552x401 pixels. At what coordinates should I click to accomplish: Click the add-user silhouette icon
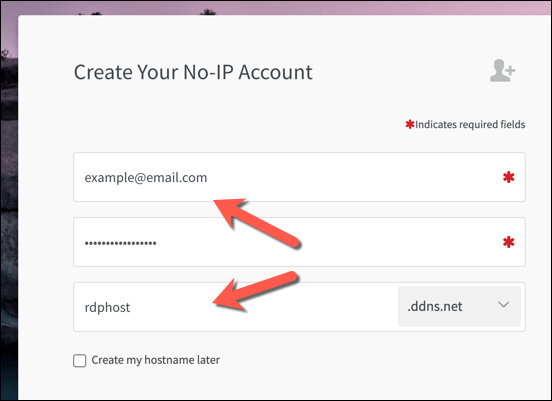pyautogui.click(x=502, y=71)
